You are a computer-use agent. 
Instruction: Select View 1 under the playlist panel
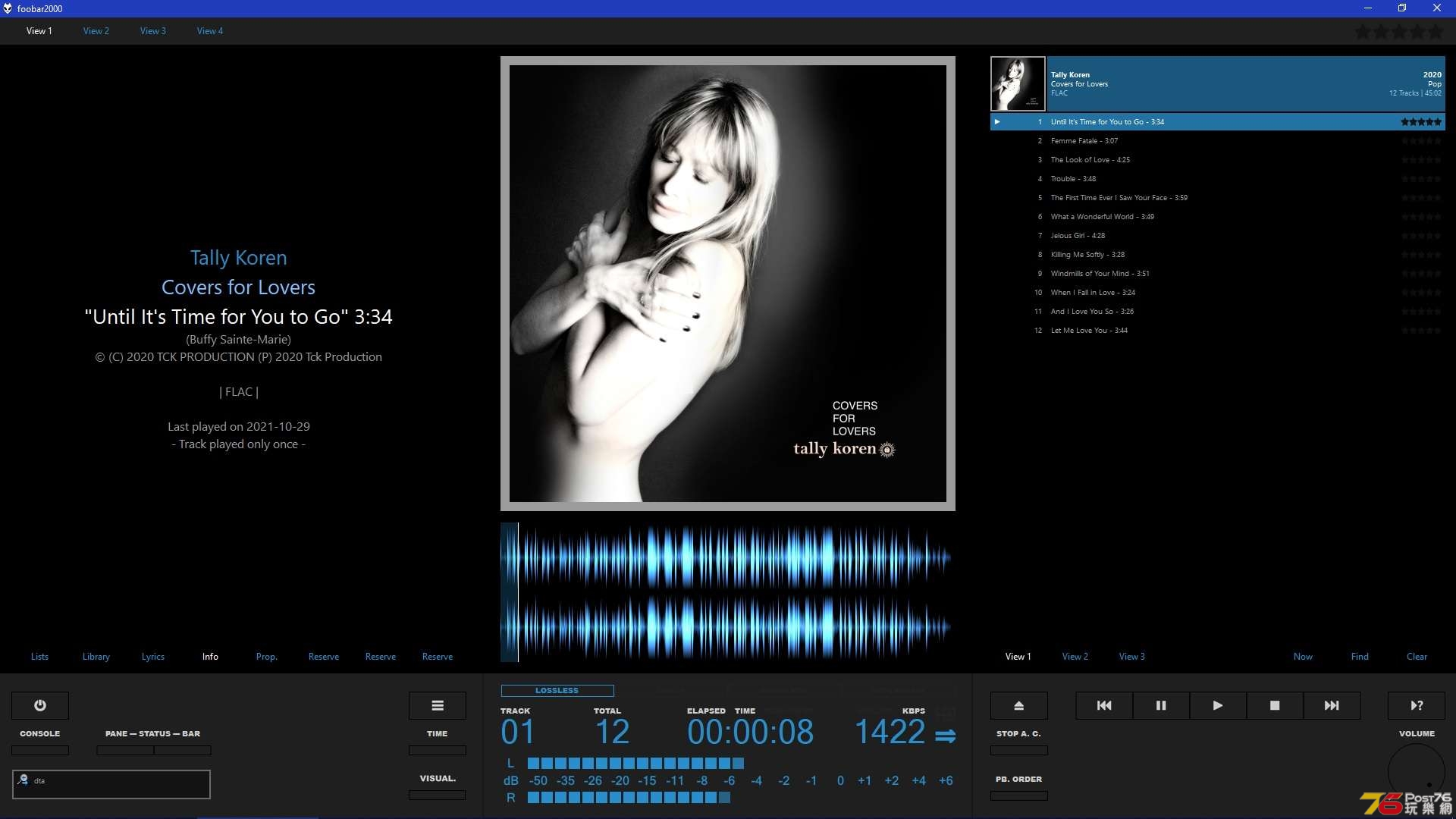pyautogui.click(x=1018, y=657)
